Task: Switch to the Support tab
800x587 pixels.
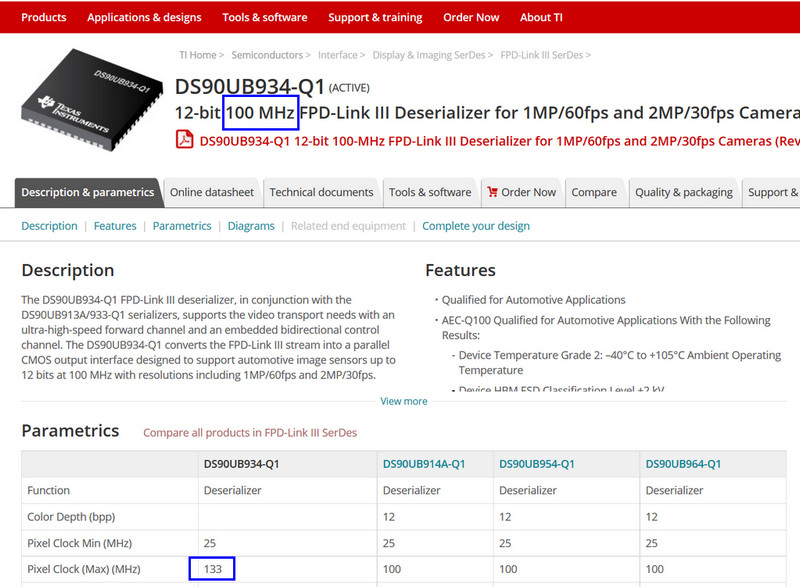Action: coord(772,192)
